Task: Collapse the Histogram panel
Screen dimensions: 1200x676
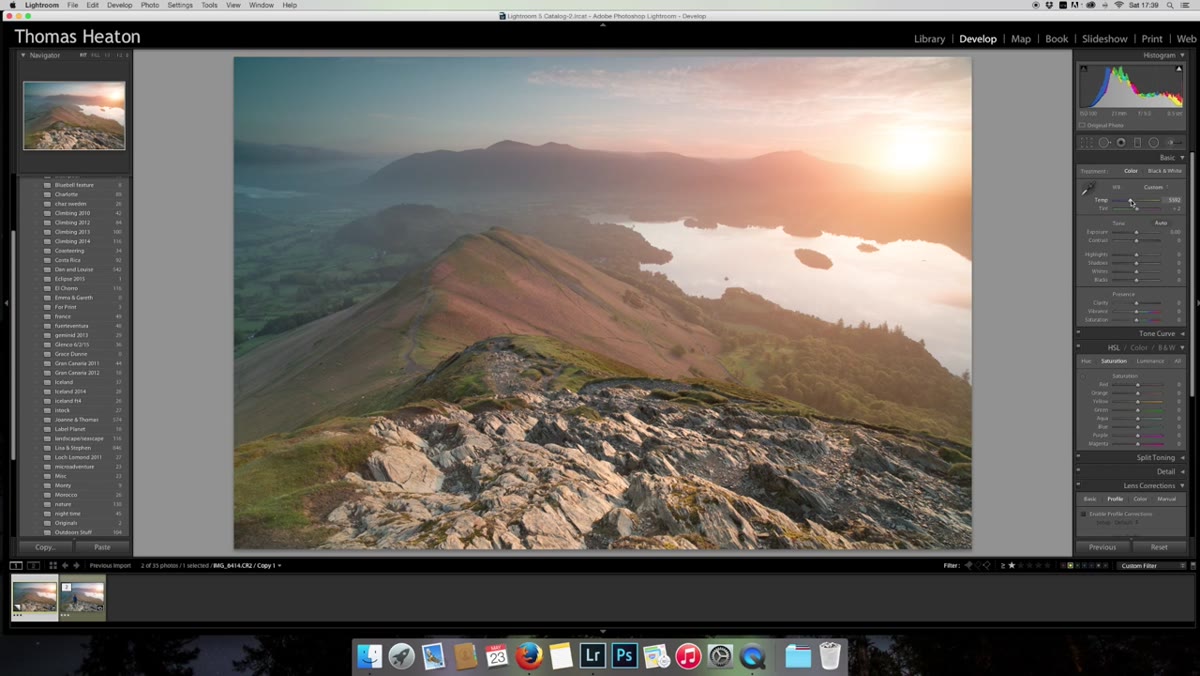Action: click(1182, 55)
